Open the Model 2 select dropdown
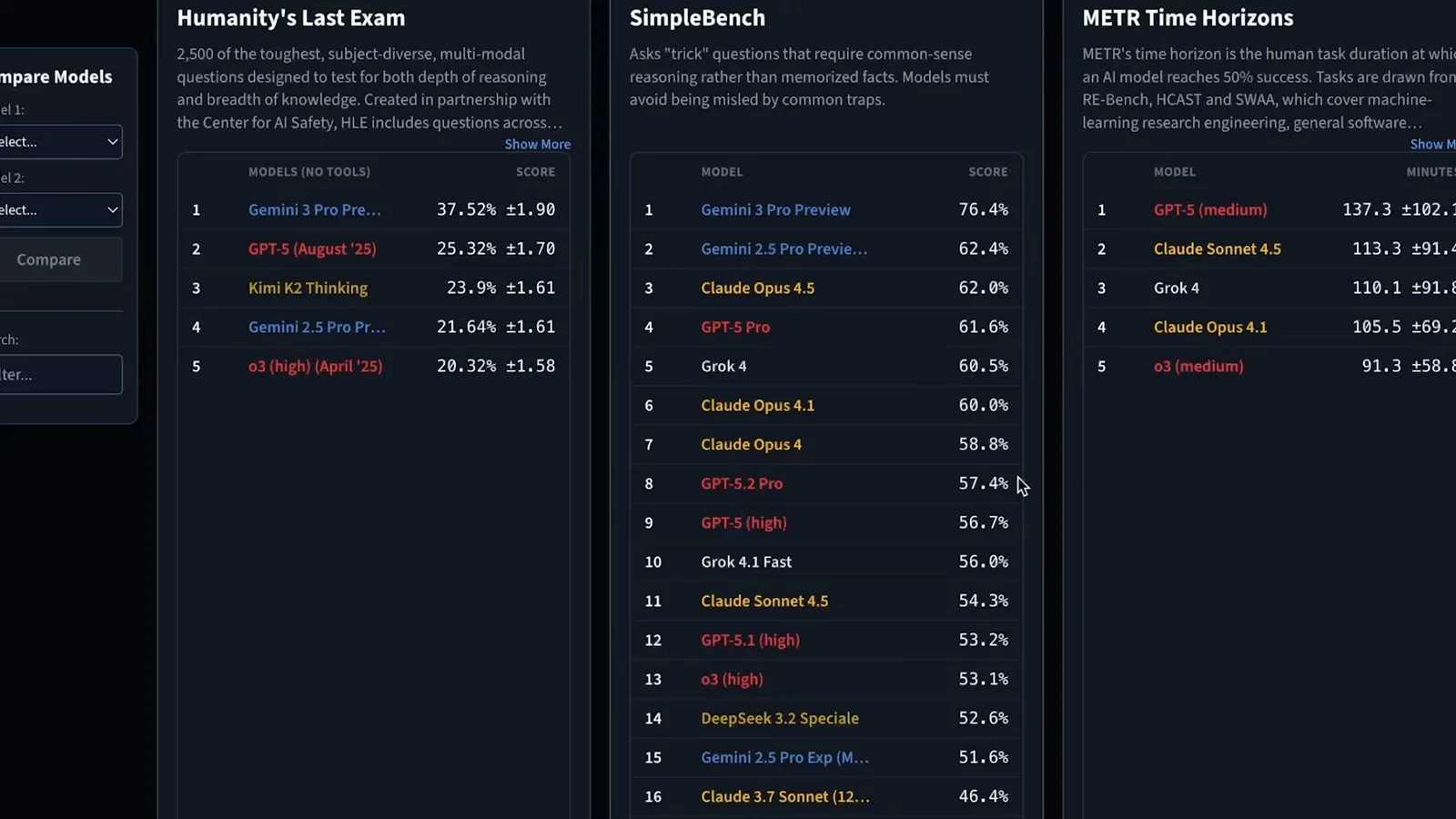Screen dimensions: 1456x819 pos(60,210)
